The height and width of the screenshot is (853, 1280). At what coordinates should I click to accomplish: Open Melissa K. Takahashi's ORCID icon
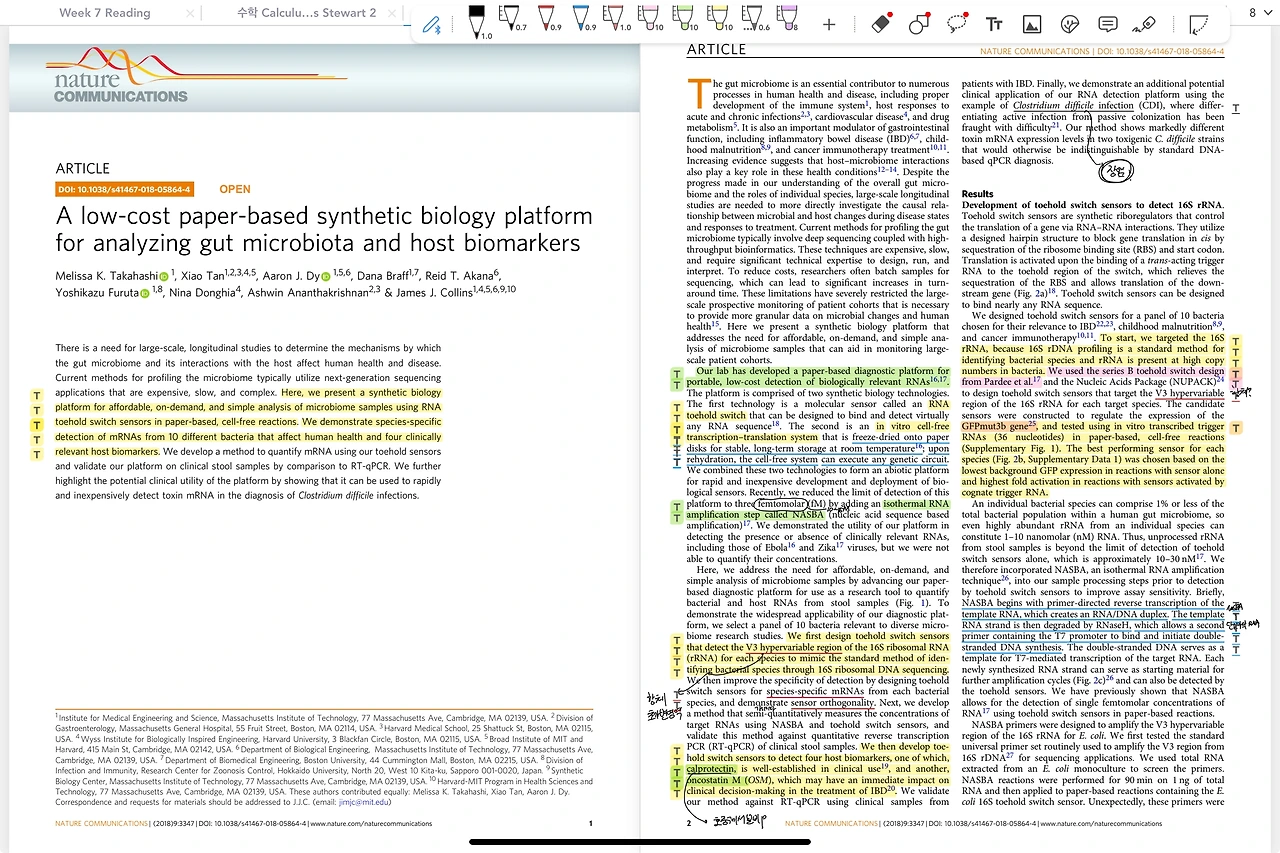pyautogui.click(x=162, y=276)
